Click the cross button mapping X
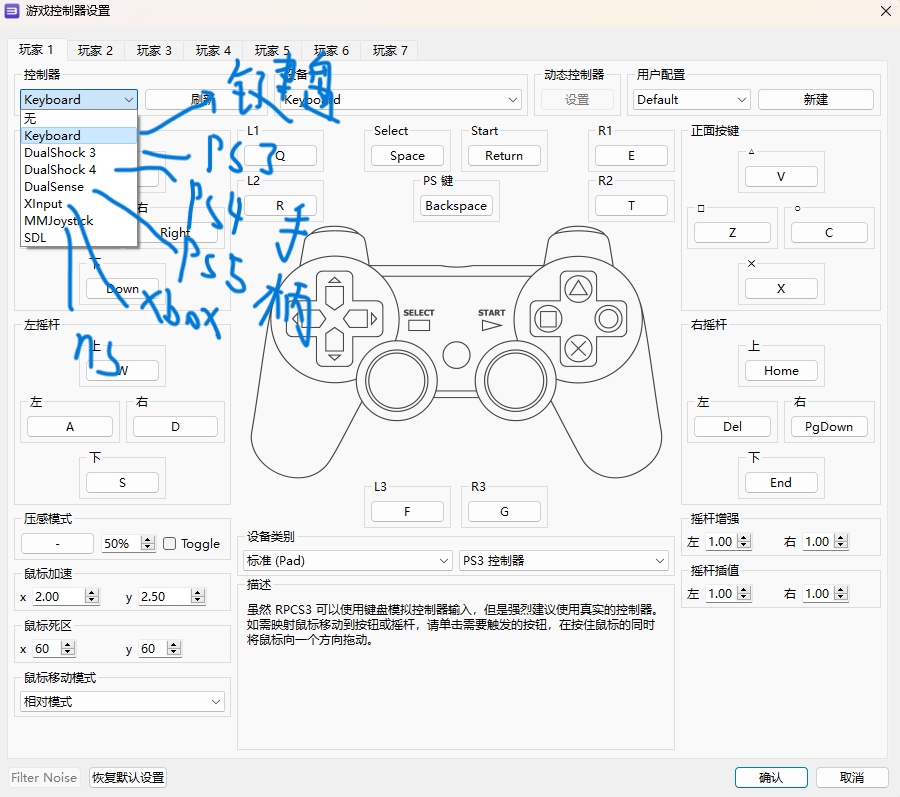The width and height of the screenshot is (900, 797). tap(780, 288)
